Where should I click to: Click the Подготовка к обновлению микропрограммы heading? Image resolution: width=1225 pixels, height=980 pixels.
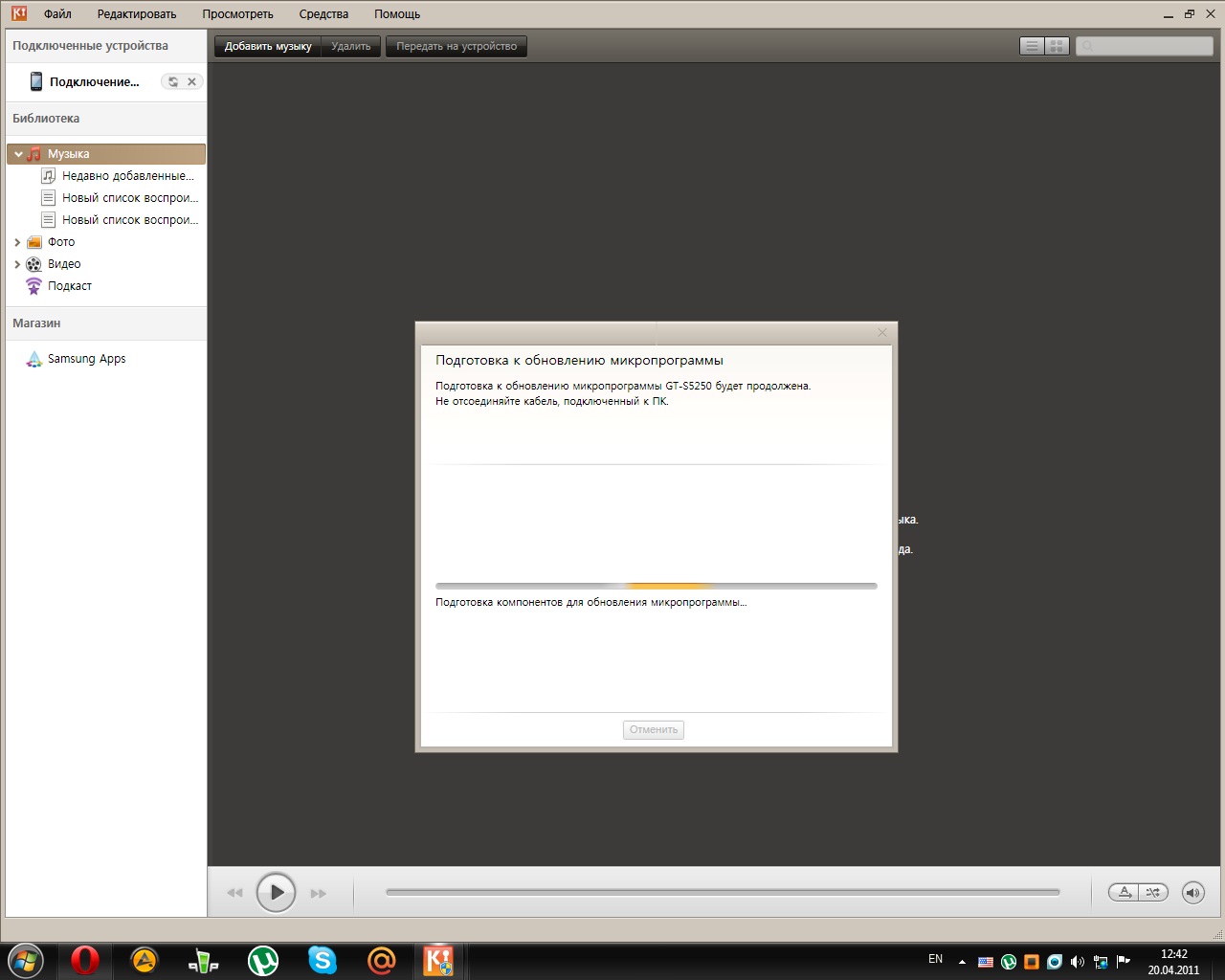(579, 361)
